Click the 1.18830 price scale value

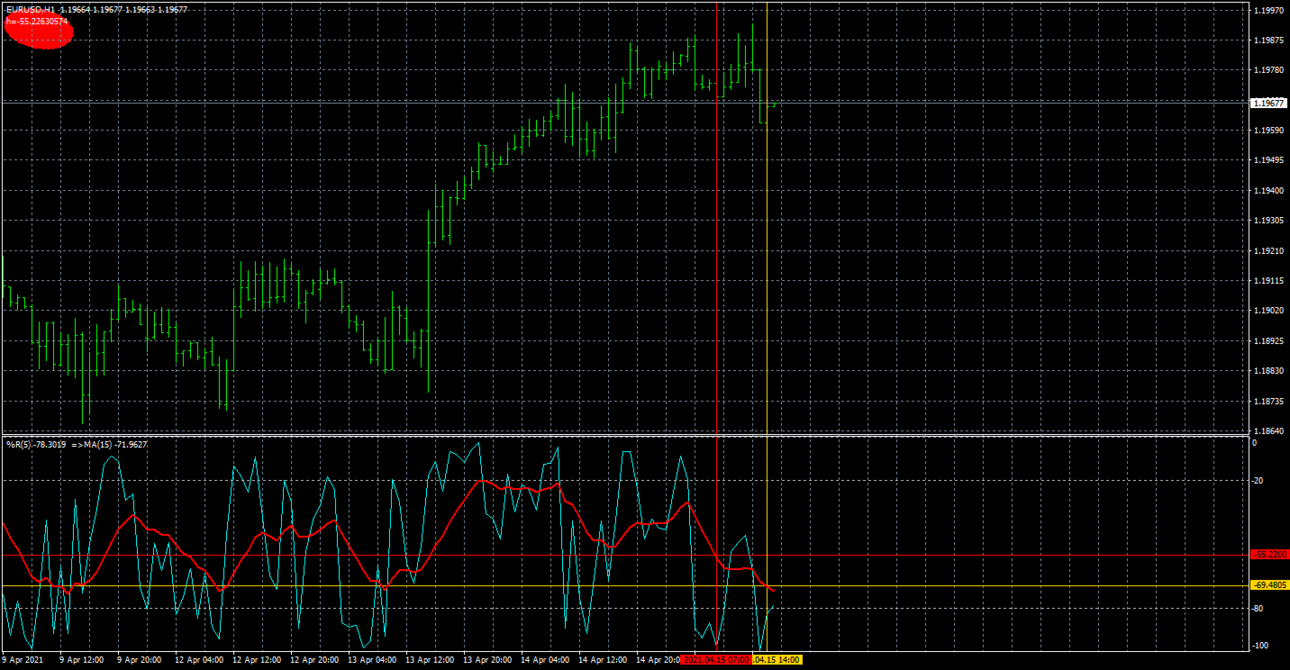pyautogui.click(x=1268, y=371)
